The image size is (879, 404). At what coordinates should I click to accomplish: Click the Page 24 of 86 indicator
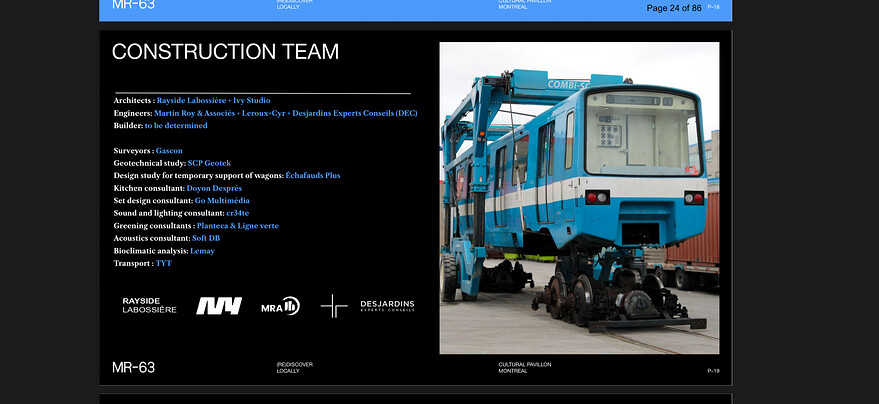673,8
